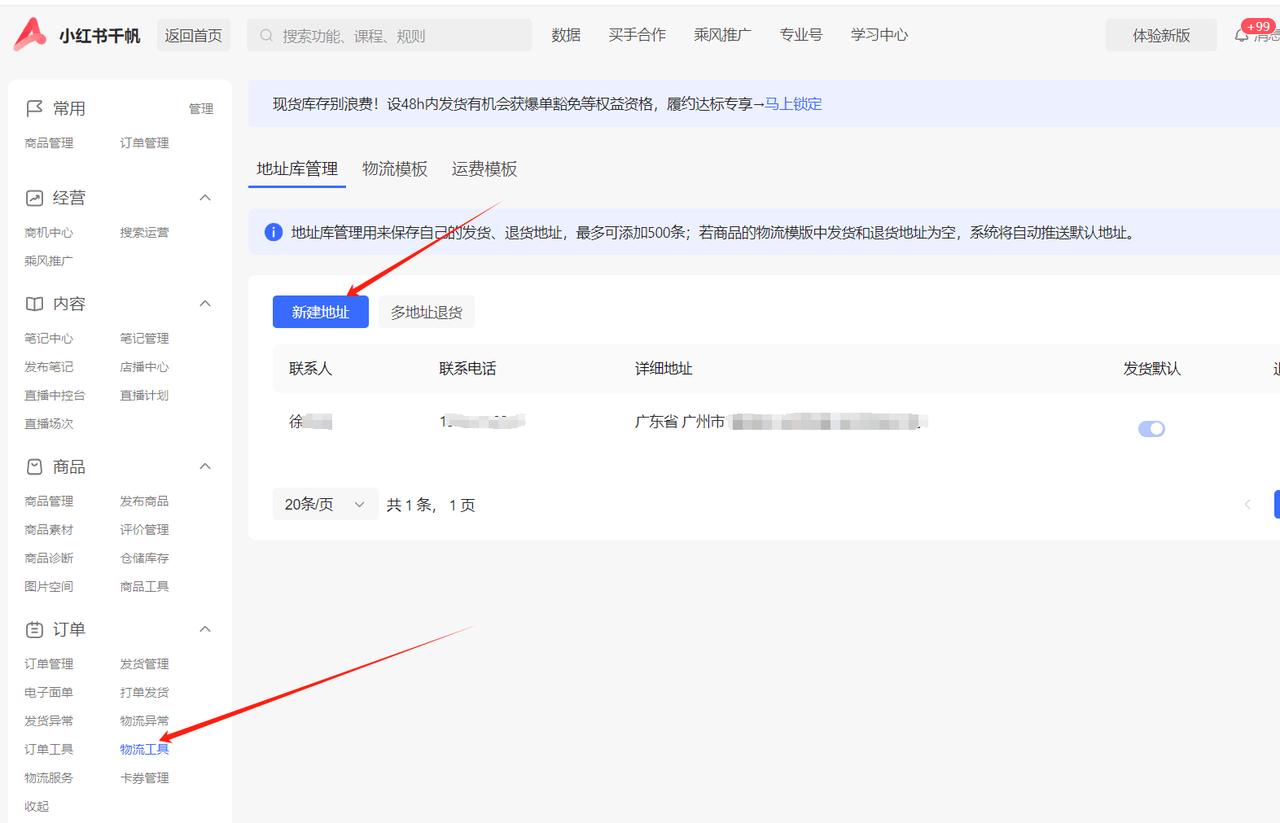Toggle the 发货默认 shipping default switch
Viewport: 1280px width, 823px height.
coord(1151,428)
